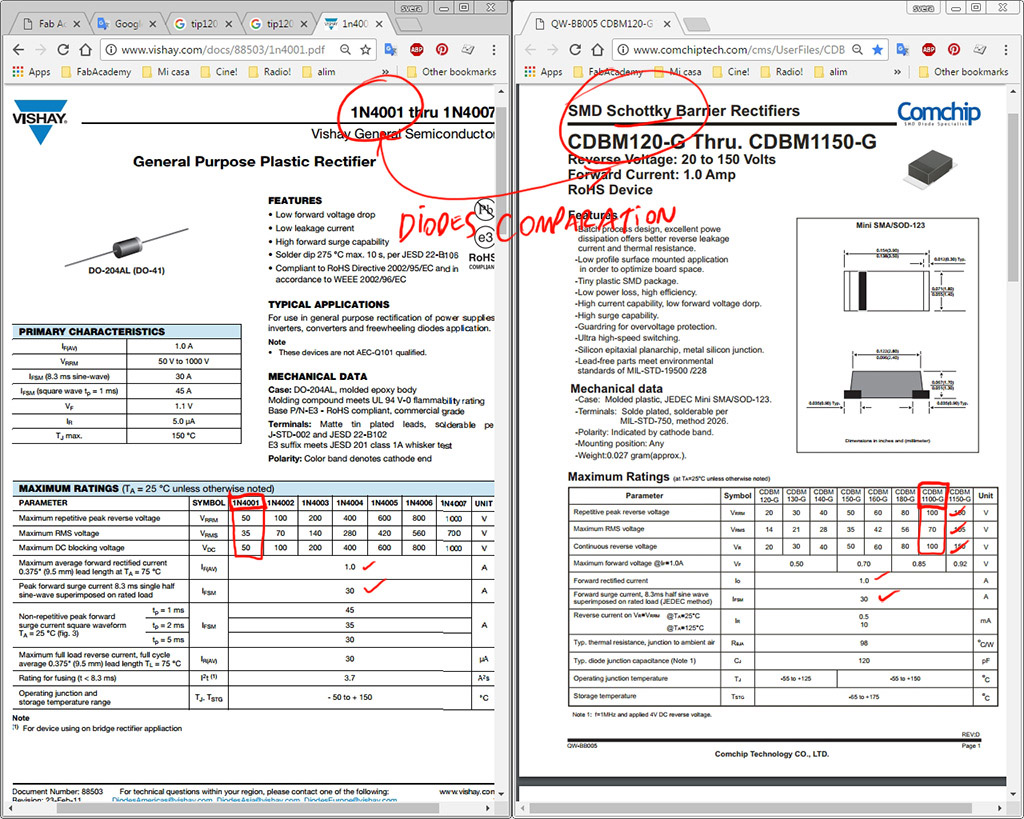Click the Comchip address bar URL
Image resolution: width=1024 pixels, height=819 pixels.
pyautogui.click(x=738, y=50)
